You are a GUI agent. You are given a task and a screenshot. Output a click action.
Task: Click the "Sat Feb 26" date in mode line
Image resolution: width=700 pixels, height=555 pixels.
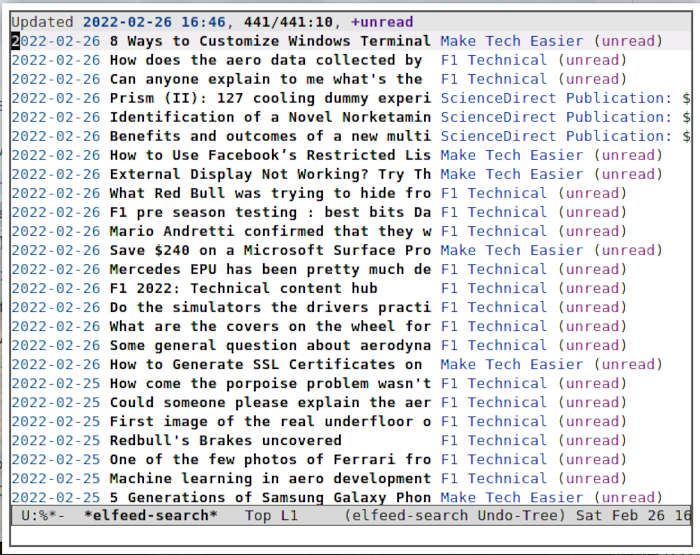[620, 515]
